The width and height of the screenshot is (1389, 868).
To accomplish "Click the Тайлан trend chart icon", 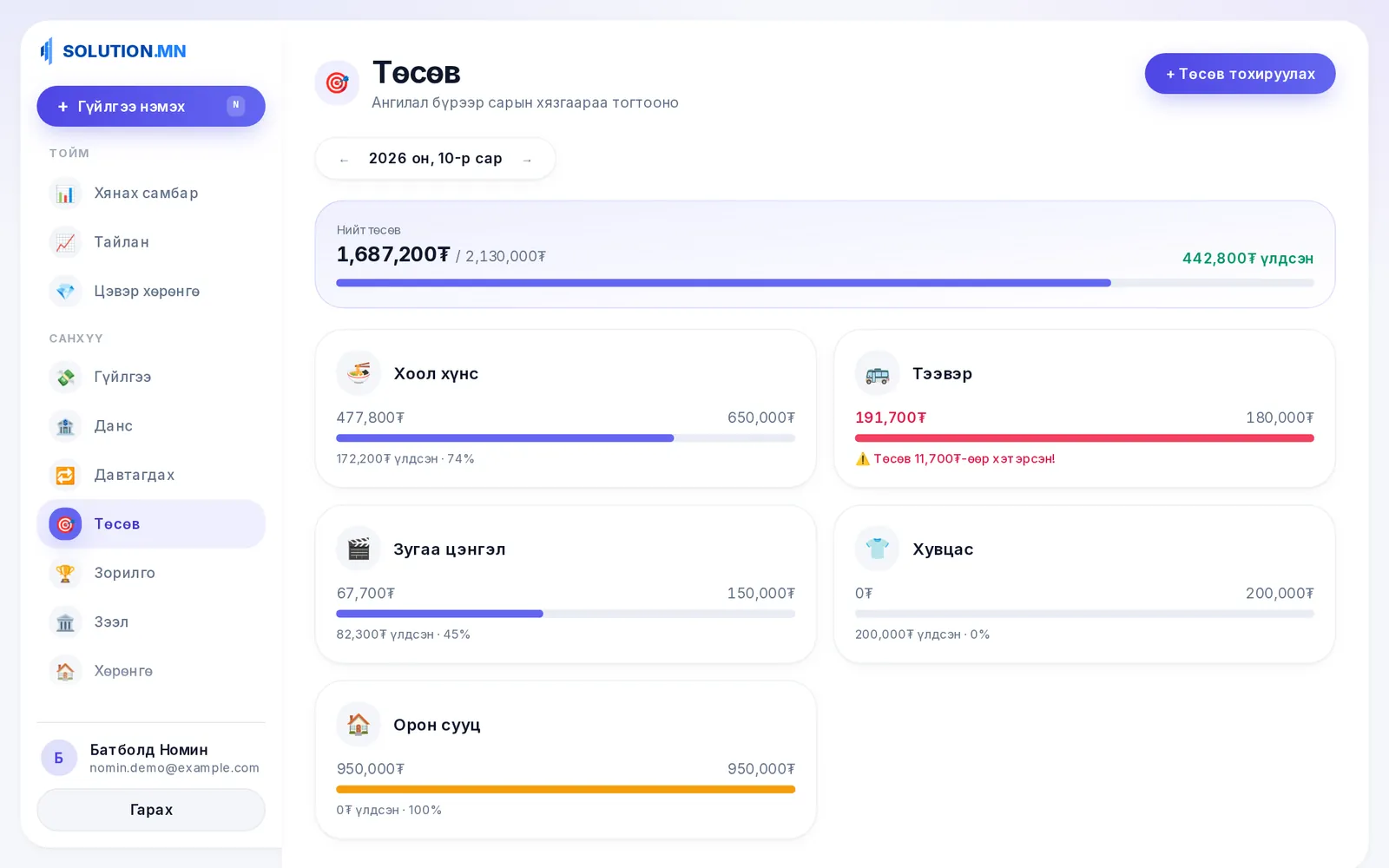I will coord(65,242).
